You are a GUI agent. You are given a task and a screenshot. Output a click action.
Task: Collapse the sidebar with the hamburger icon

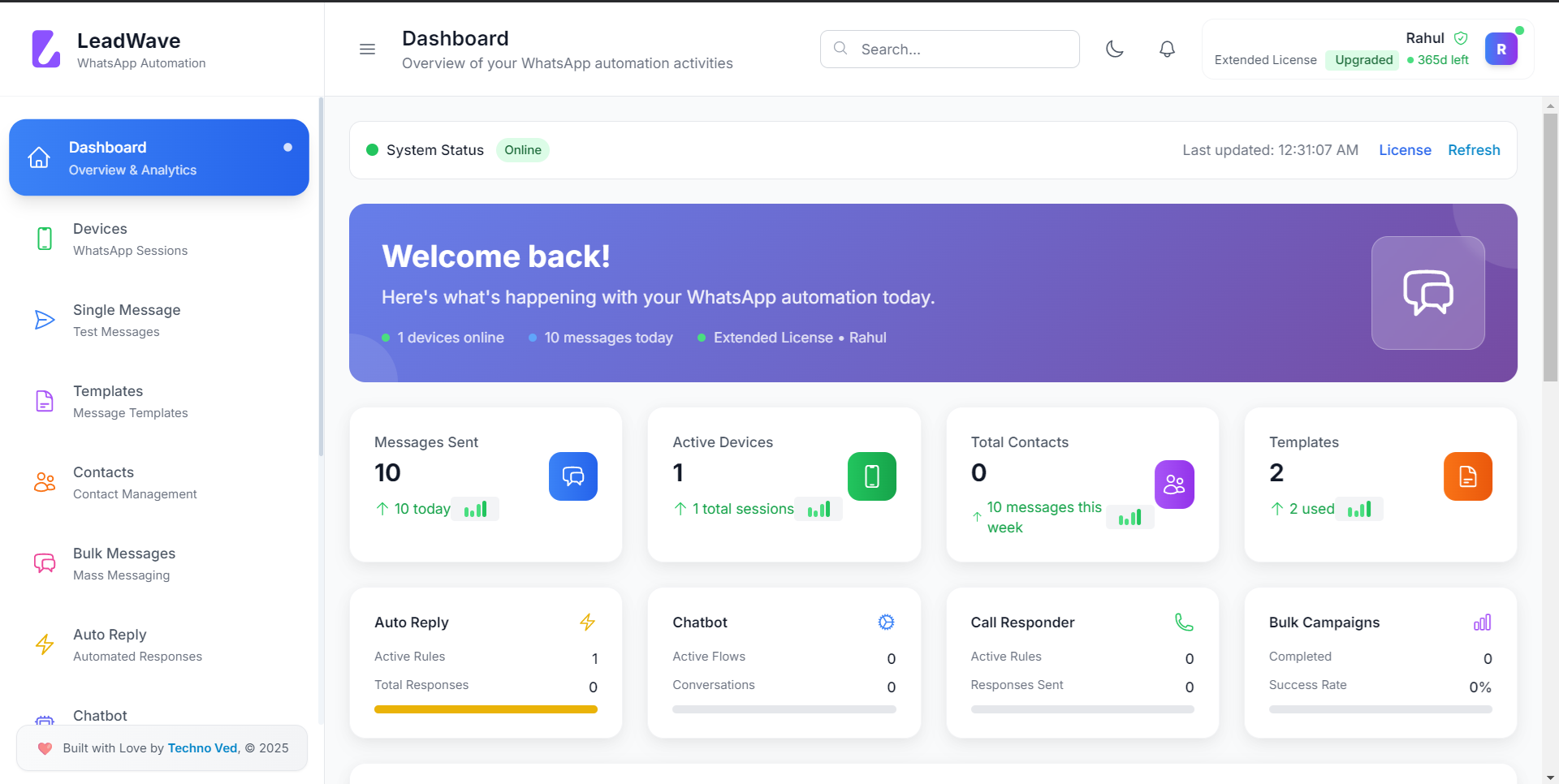(367, 50)
